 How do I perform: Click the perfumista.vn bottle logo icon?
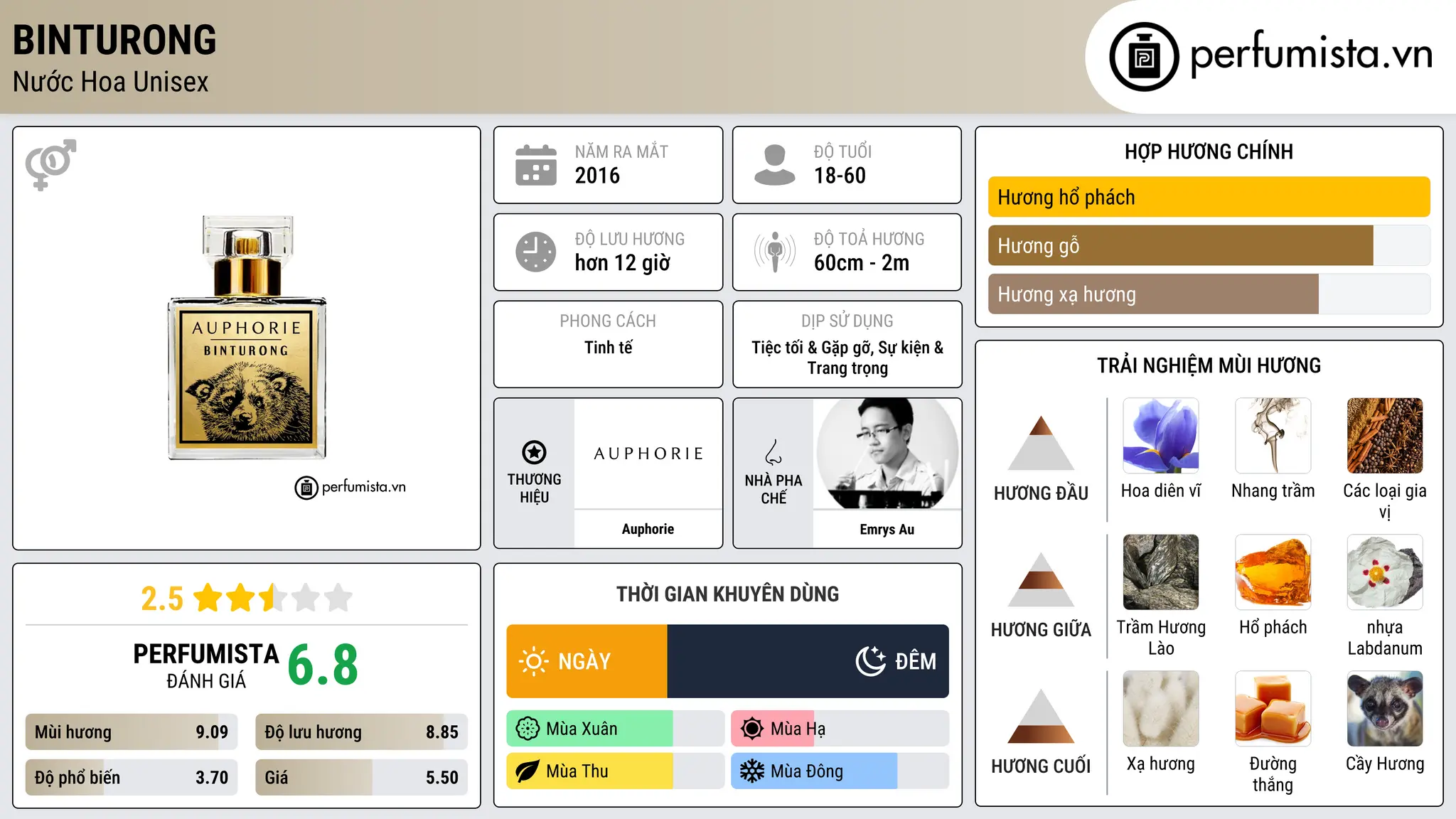(1144, 57)
